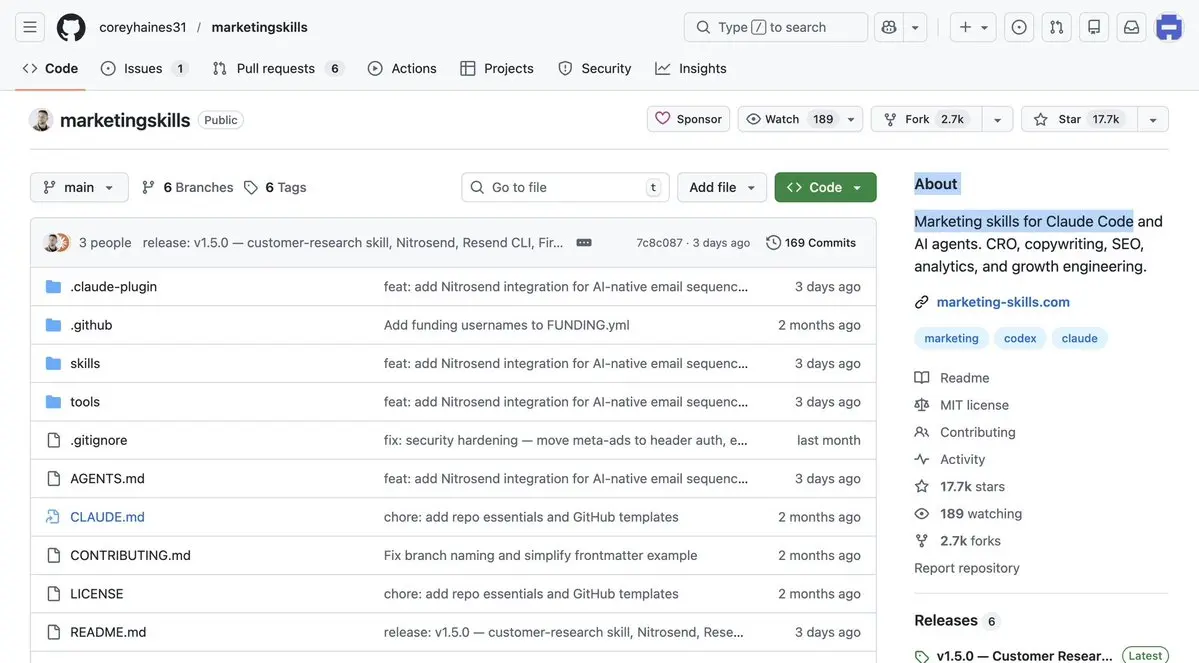The width and height of the screenshot is (1199, 663).
Task: Open the green Code dropdown
Action: coord(825,187)
